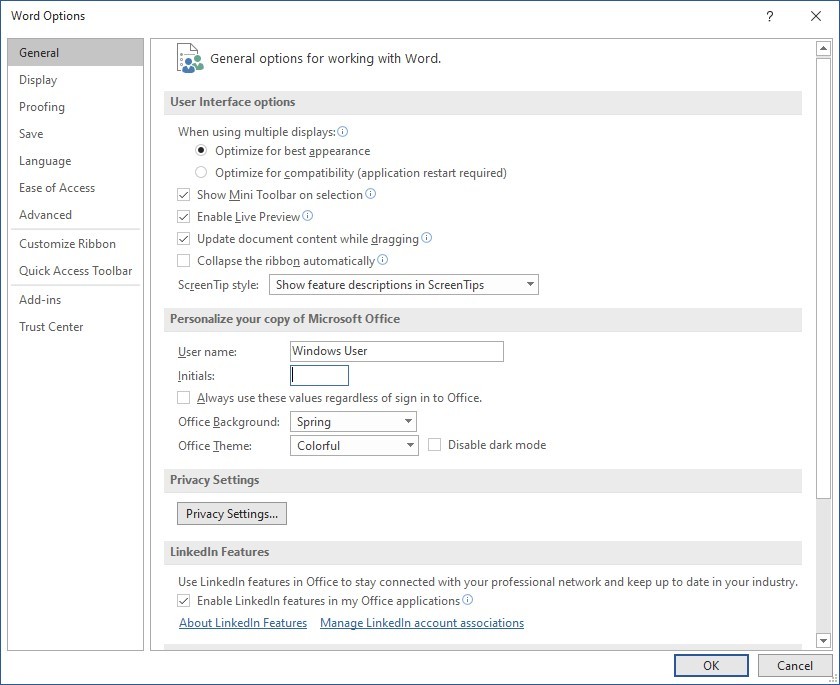Click the Privacy Settings... button
Screen dimensions: 840x685
click(x=232, y=514)
